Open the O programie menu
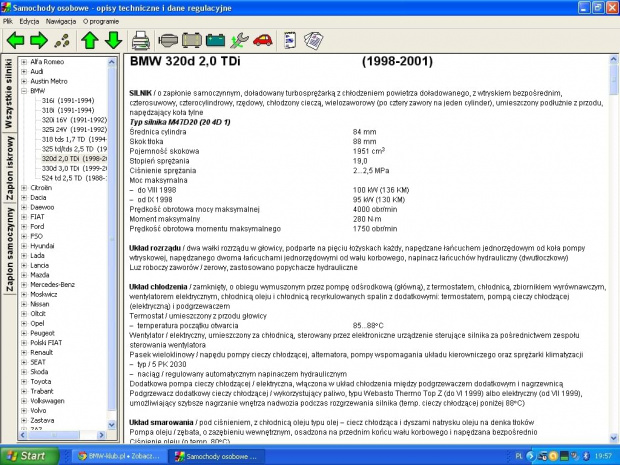The width and height of the screenshot is (620, 465). 101,21
